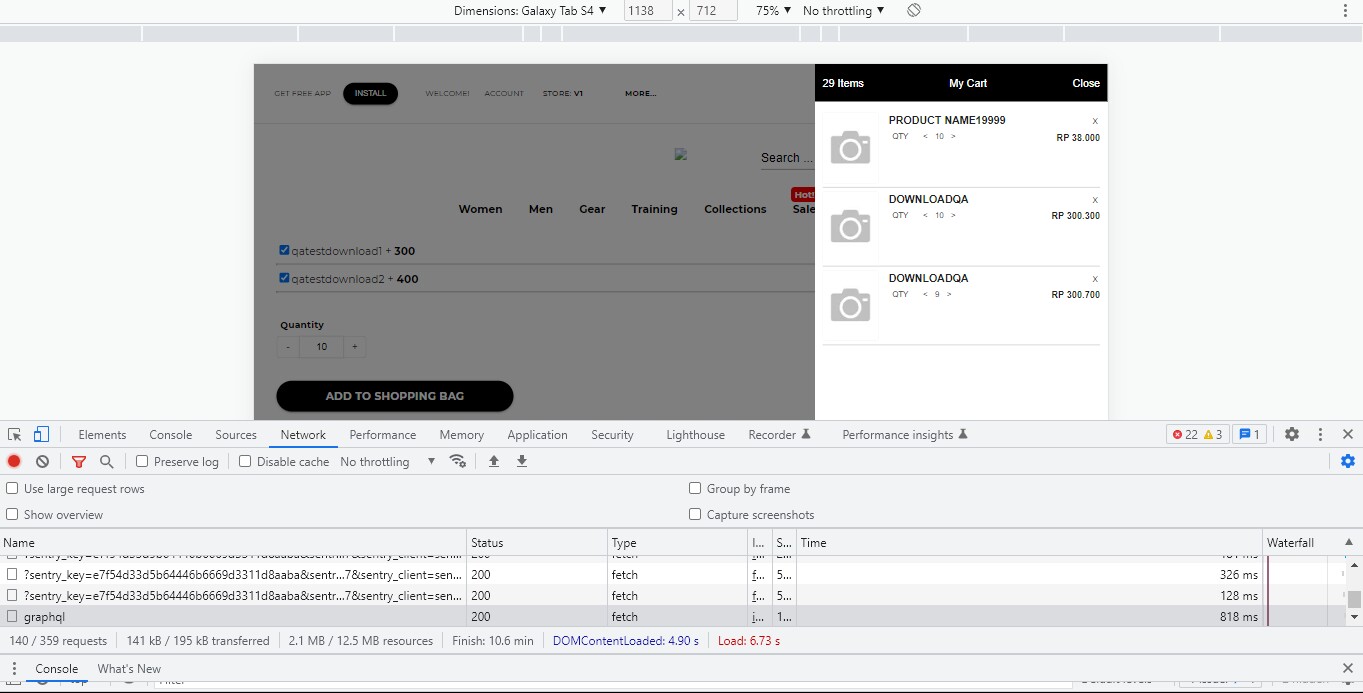This screenshot has height=693, width=1363.
Task: Click network request list scrollbar down arrow
Action: click(1354, 617)
